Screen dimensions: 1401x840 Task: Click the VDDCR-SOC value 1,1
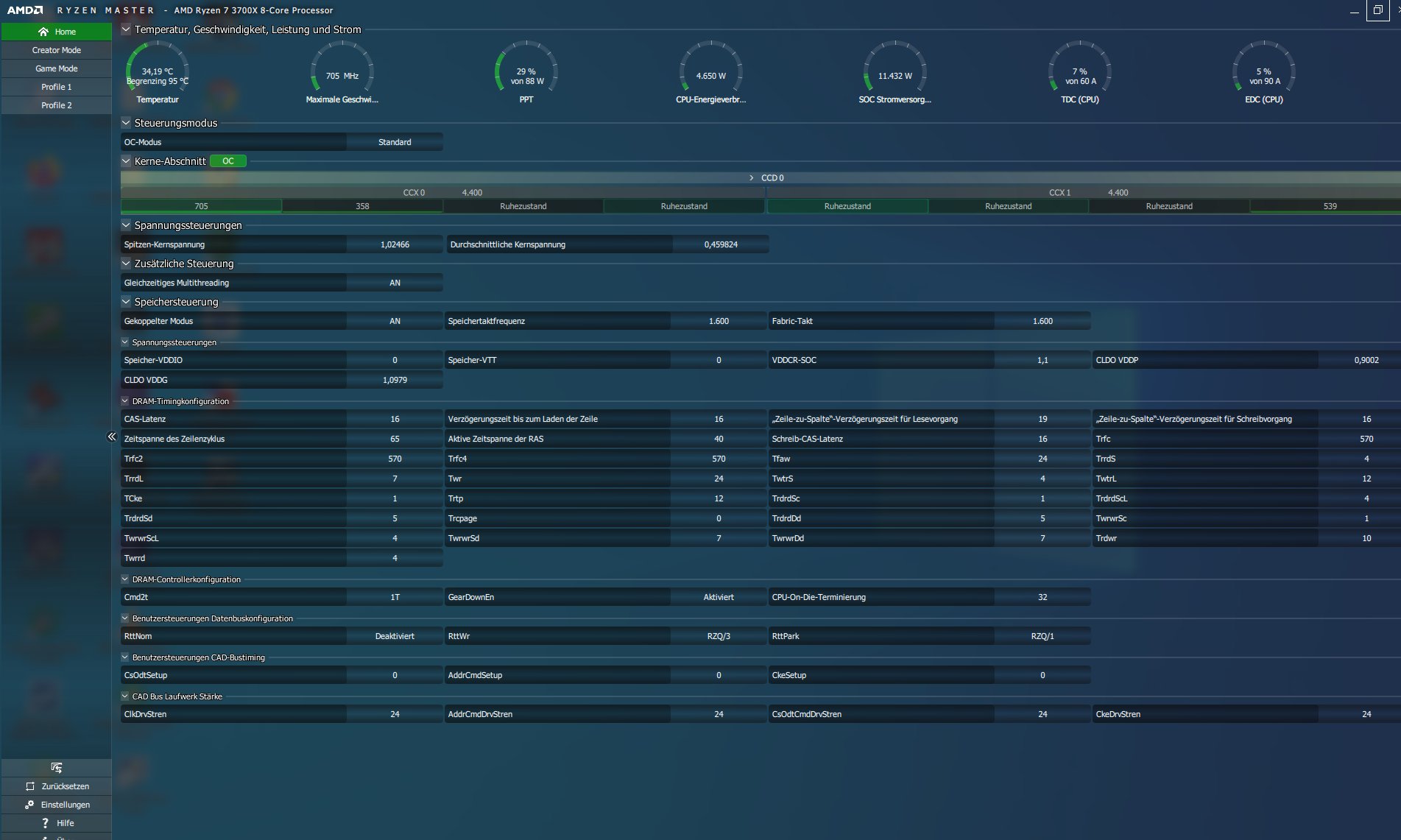click(x=1042, y=360)
